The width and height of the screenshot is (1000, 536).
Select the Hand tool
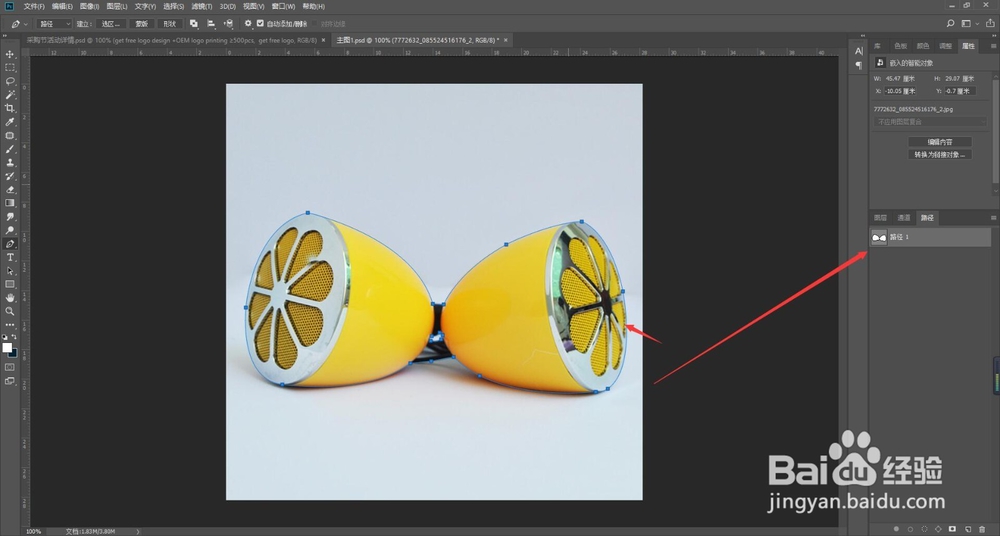10,298
